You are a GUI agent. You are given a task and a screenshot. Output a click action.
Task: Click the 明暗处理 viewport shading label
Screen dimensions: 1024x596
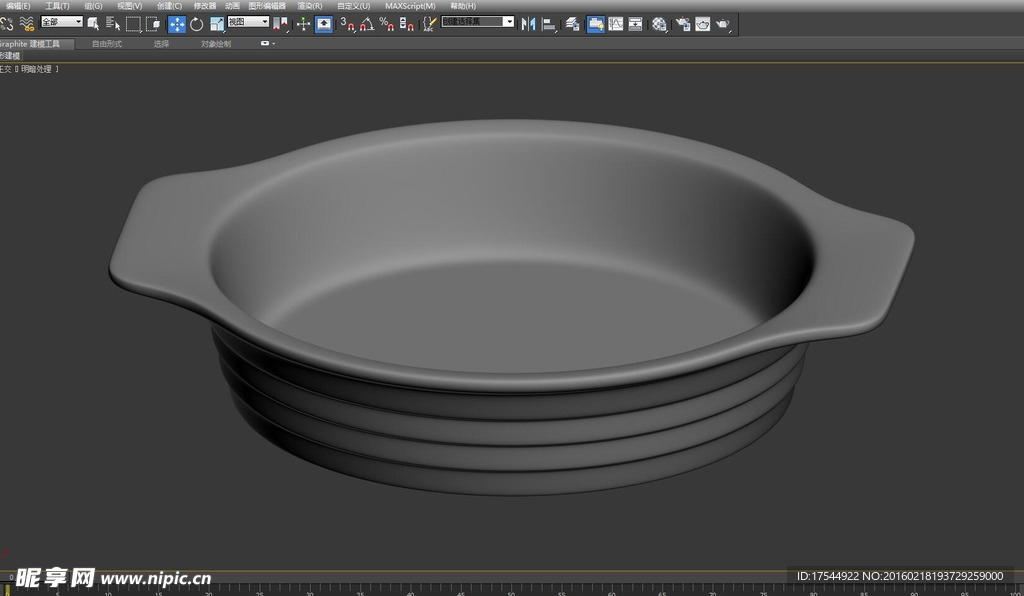[37, 69]
